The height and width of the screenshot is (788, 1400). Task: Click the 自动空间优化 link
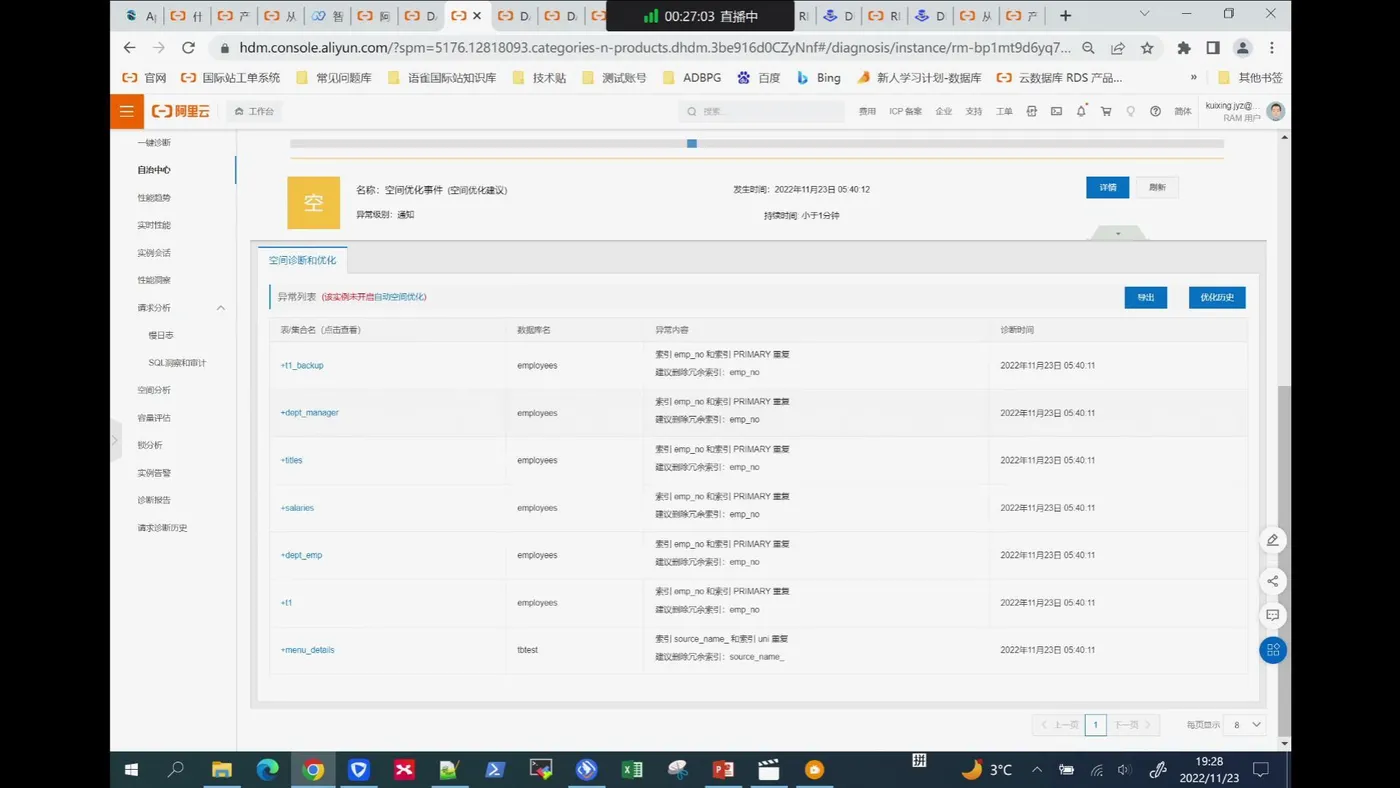point(398,297)
